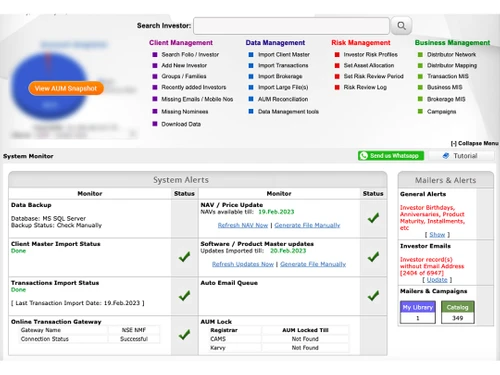Open Distributor Network
The image size is (500, 375).
click(451, 54)
